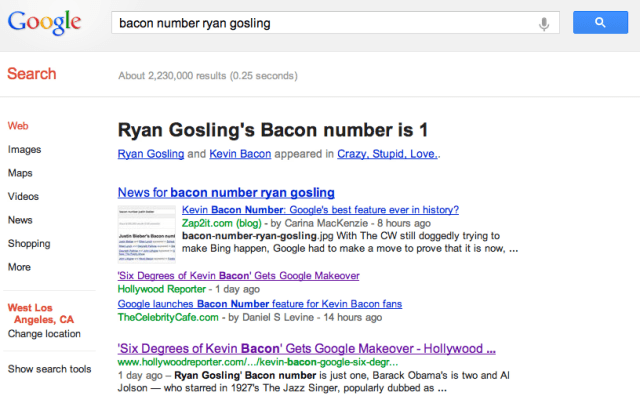The height and width of the screenshot is (407, 640).
Task: Go to Videos results
Action: pyautogui.click(x=23, y=197)
